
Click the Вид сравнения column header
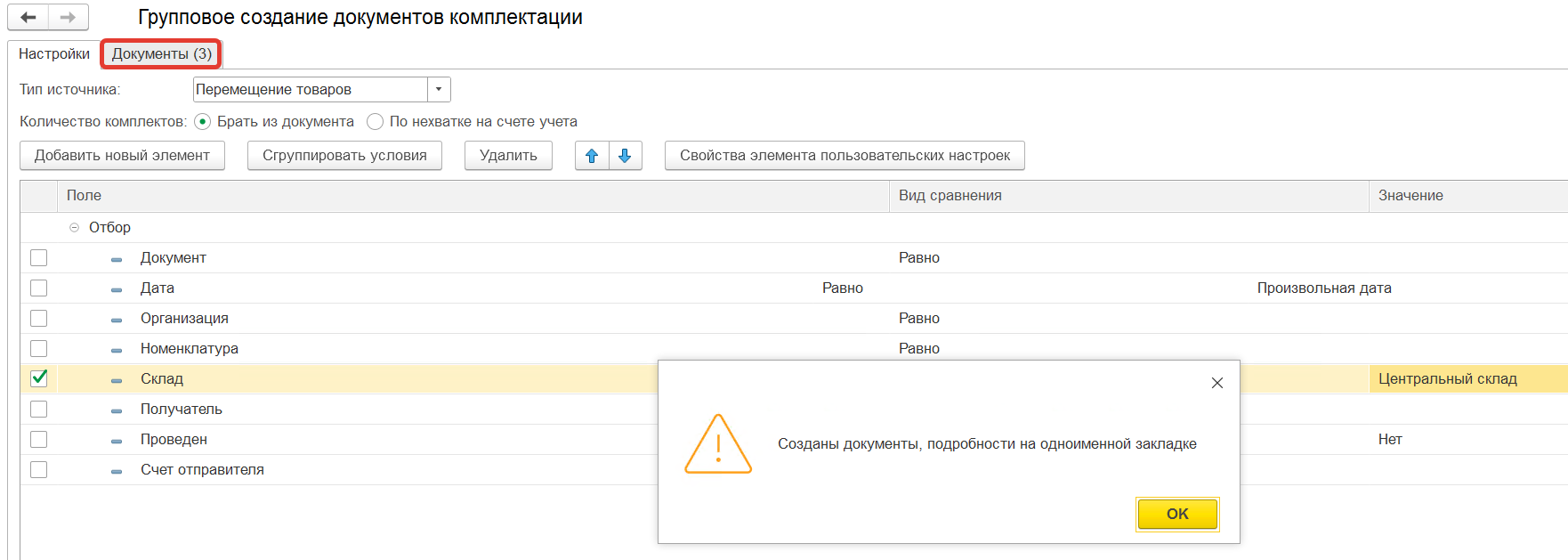pyautogui.click(x=1129, y=196)
